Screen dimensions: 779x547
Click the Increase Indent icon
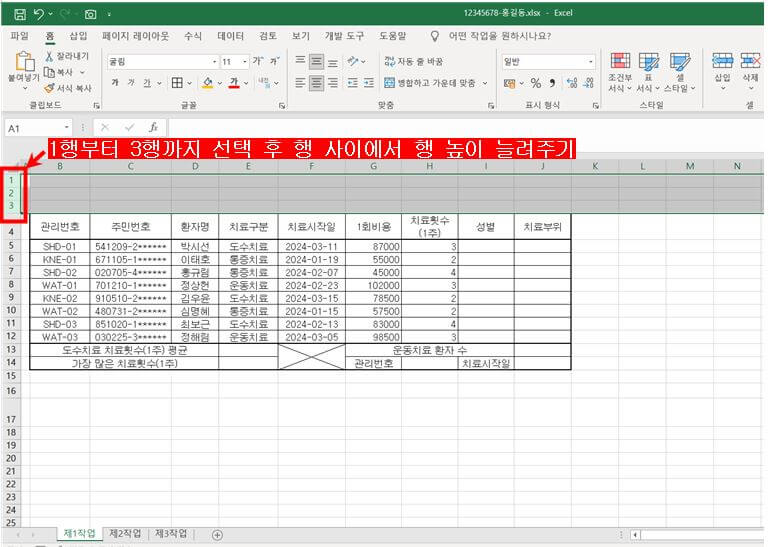coord(369,82)
